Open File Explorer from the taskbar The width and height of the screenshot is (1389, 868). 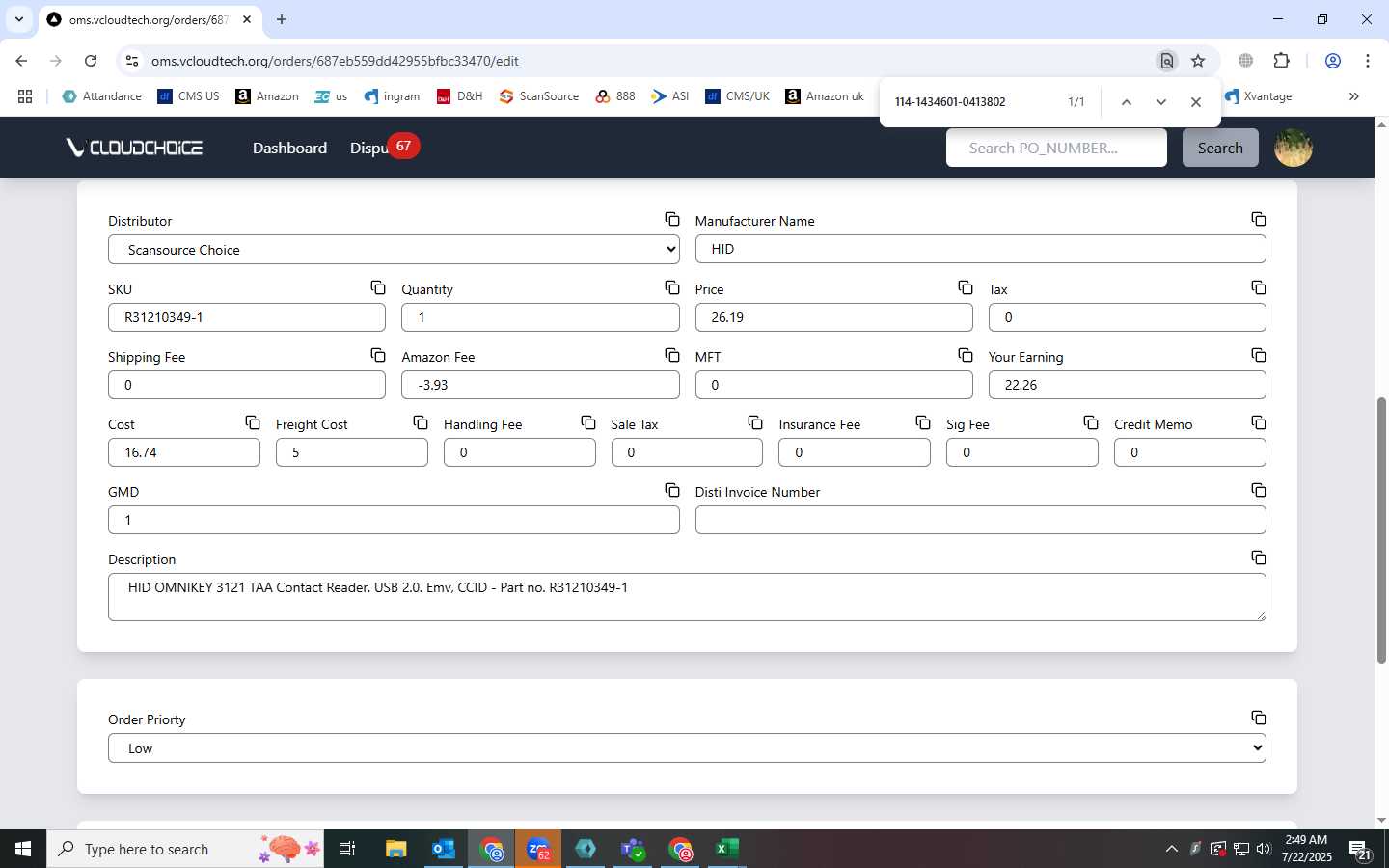click(396, 849)
